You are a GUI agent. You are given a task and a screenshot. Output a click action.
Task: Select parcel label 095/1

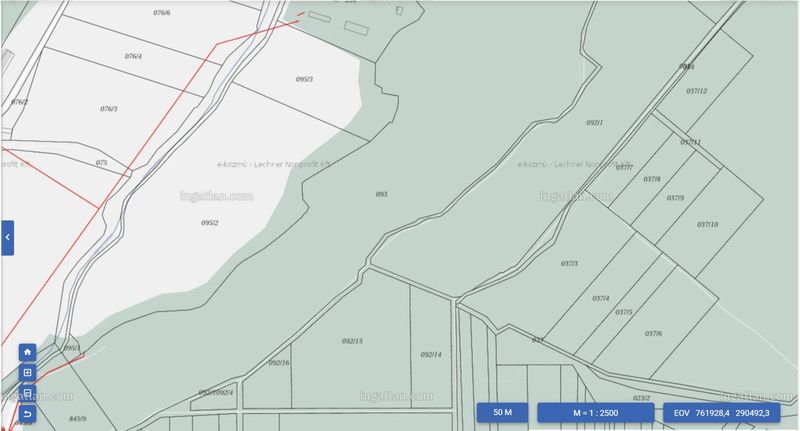pos(71,348)
